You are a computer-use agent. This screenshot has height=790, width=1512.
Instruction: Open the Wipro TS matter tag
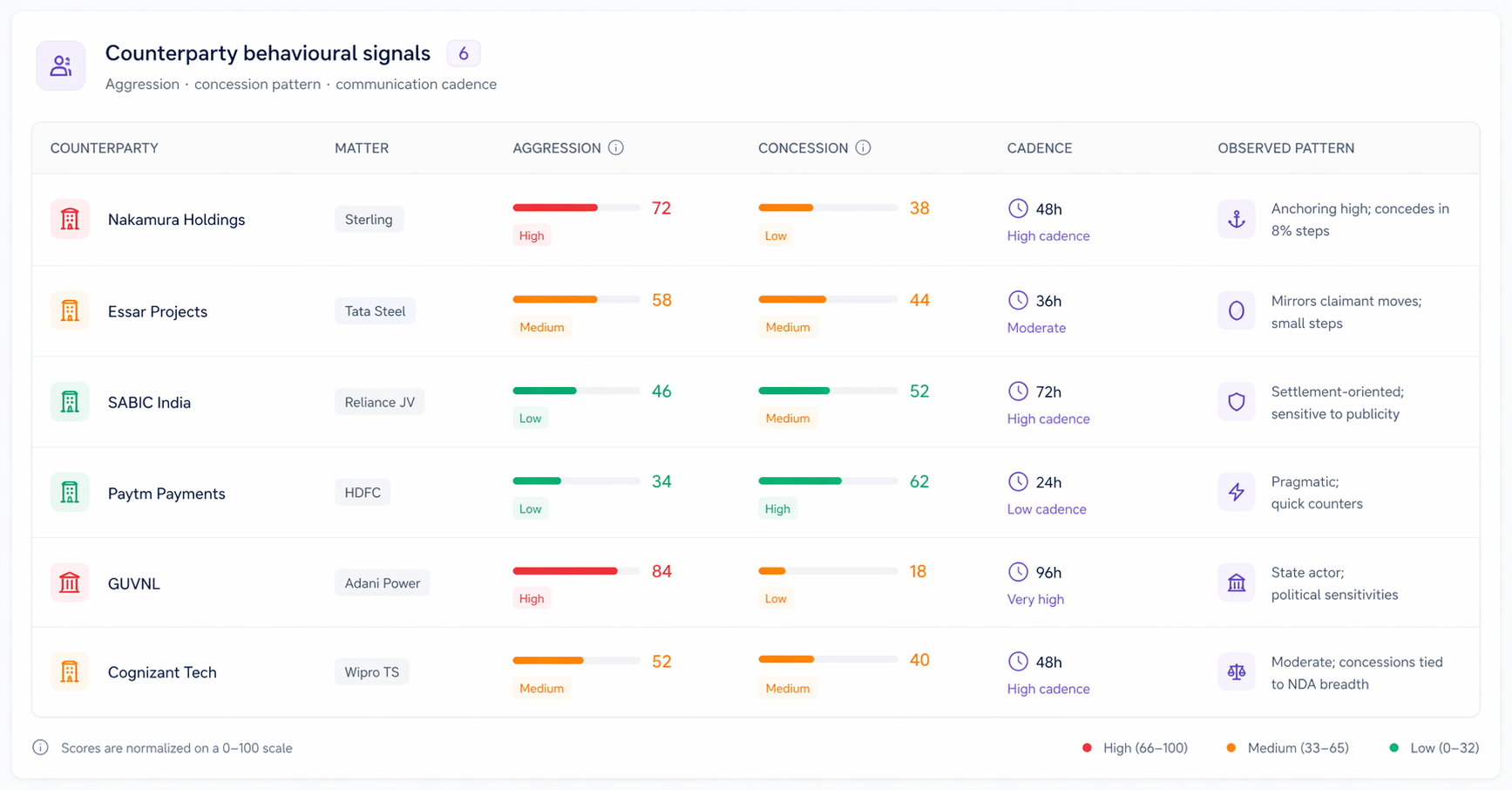[372, 672]
